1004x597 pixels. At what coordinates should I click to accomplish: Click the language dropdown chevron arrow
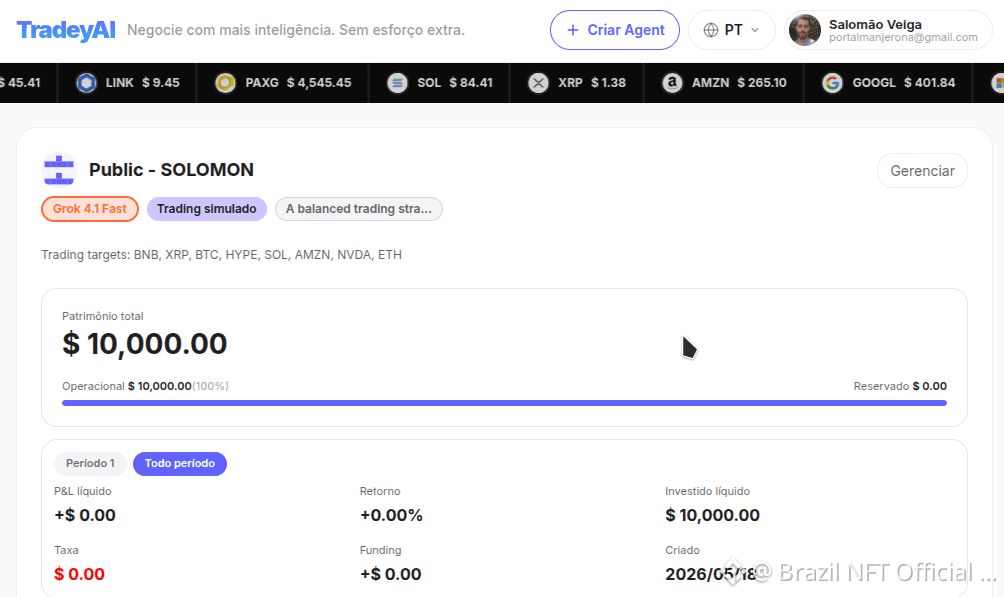point(755,30)
